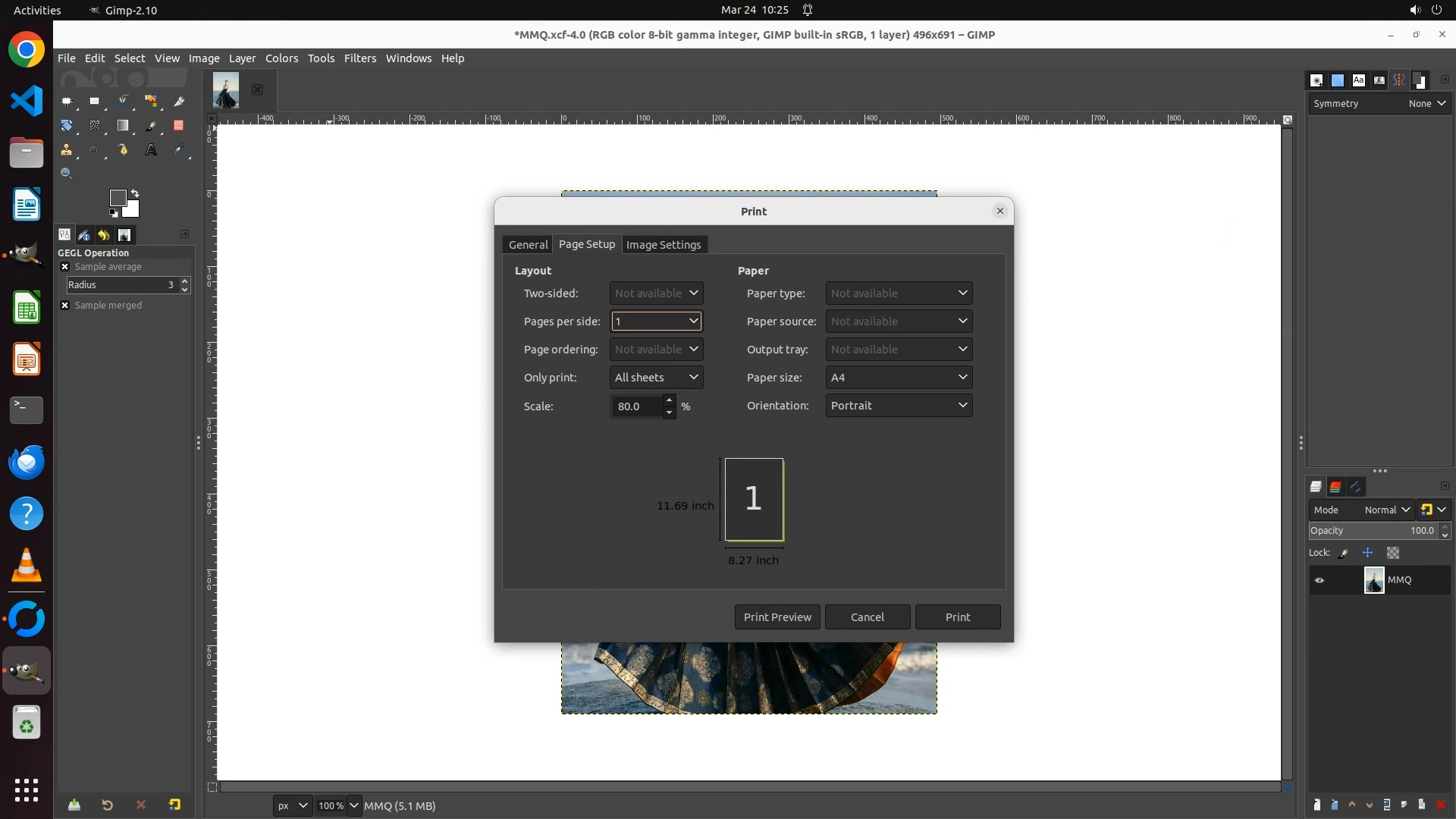Screen dimensions: 1456x819
Task: Select the Gradient tool
Action: [123, 126]
